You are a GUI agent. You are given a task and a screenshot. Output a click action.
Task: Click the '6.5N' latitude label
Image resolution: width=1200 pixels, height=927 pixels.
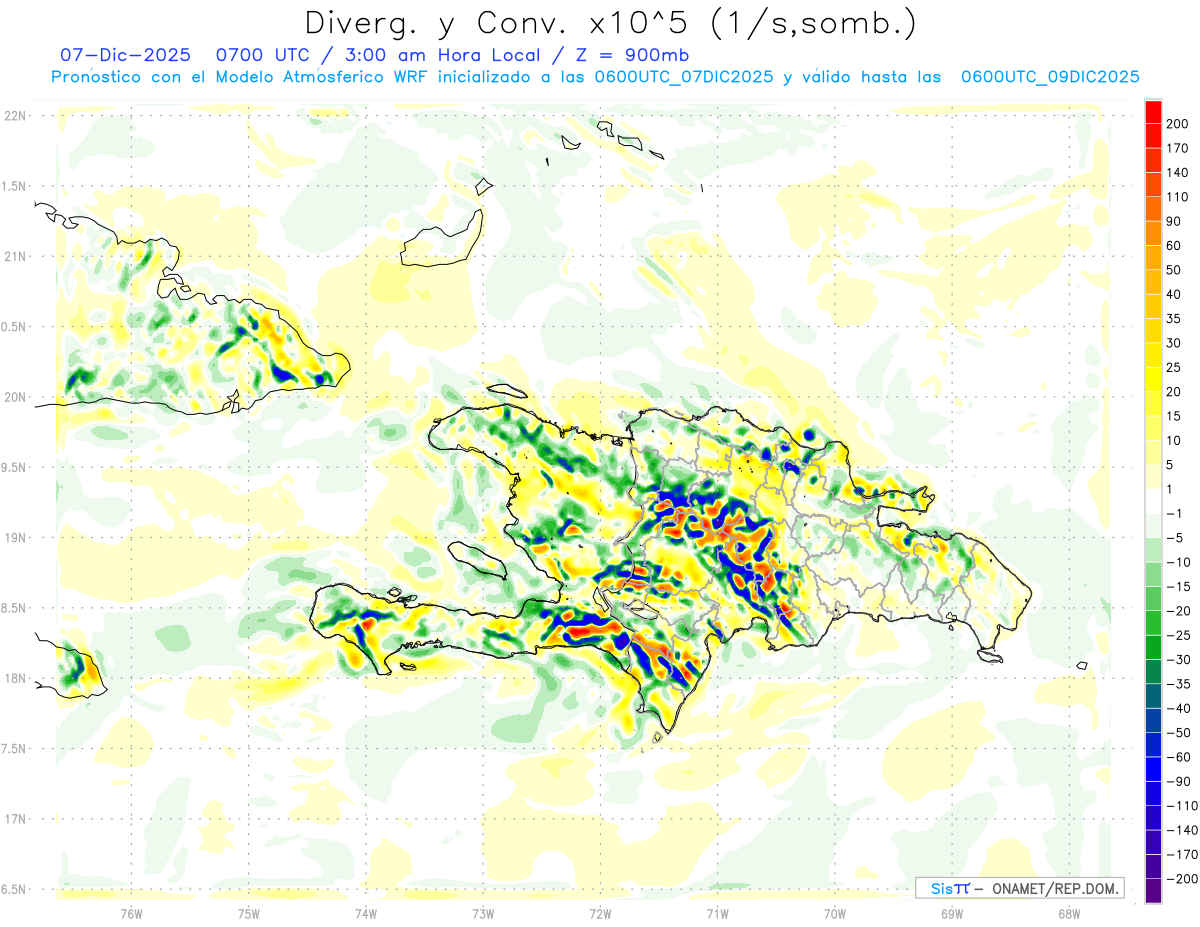coord(15,889)
